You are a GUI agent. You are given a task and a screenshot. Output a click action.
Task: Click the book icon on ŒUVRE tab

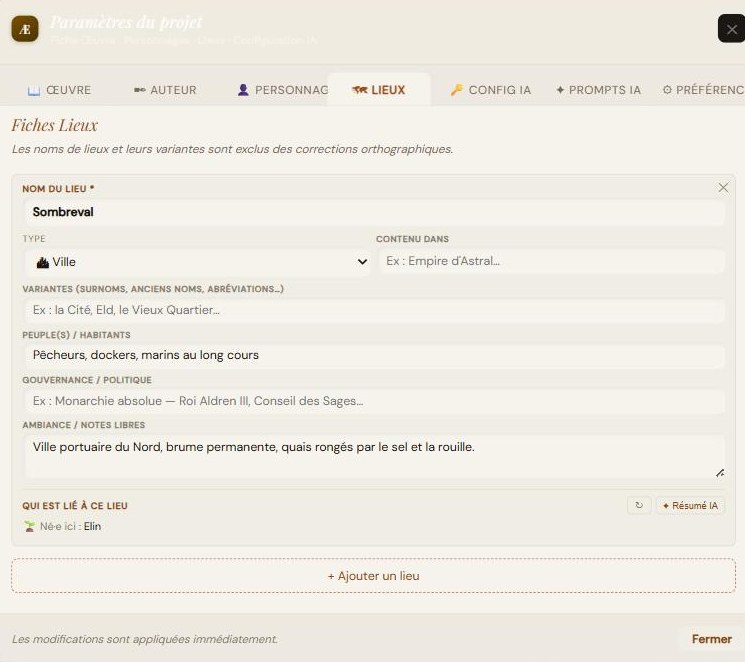tap(34, 90)
